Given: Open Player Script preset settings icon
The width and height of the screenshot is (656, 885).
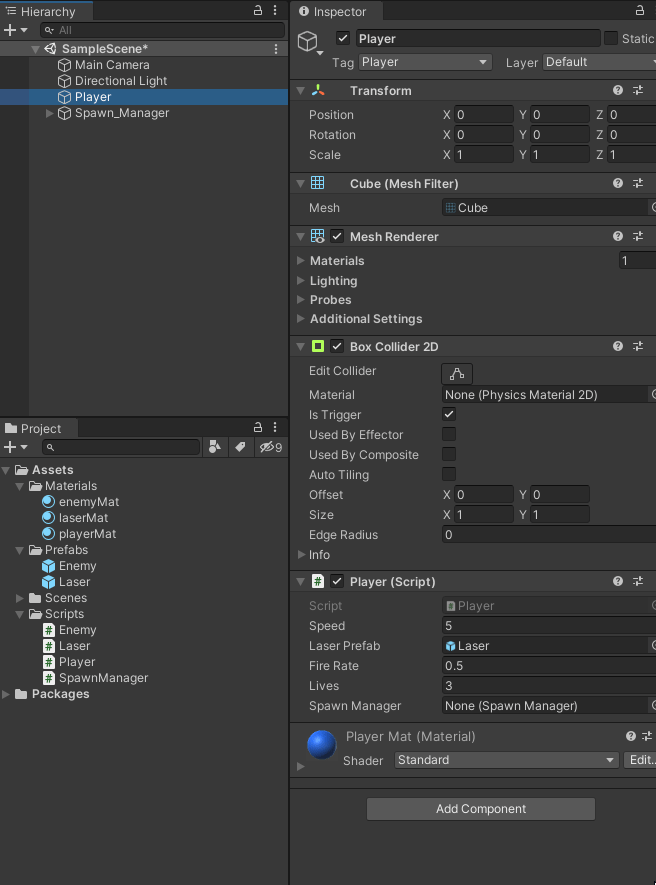Looking at the screenshot, I should [638, 581].
